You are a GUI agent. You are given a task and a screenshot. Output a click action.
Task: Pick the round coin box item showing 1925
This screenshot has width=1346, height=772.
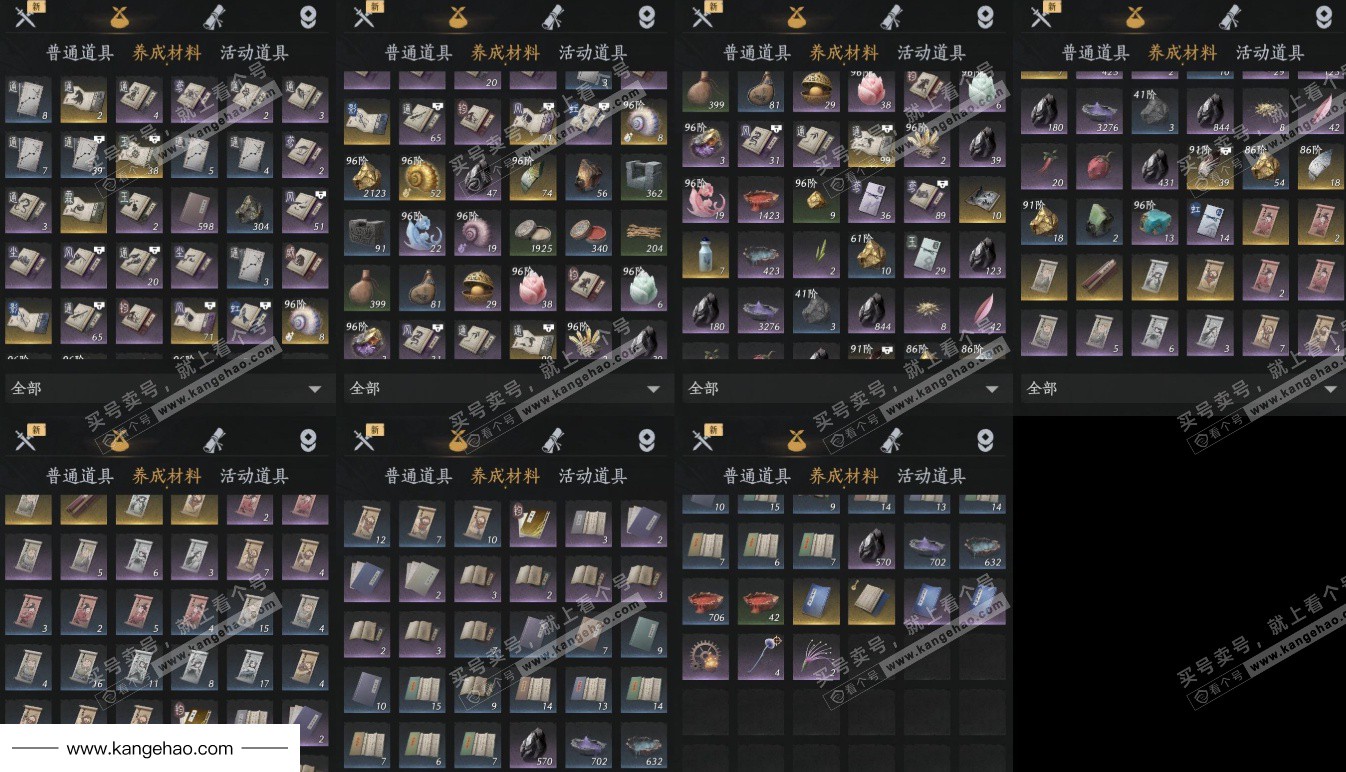coord(533,232)
